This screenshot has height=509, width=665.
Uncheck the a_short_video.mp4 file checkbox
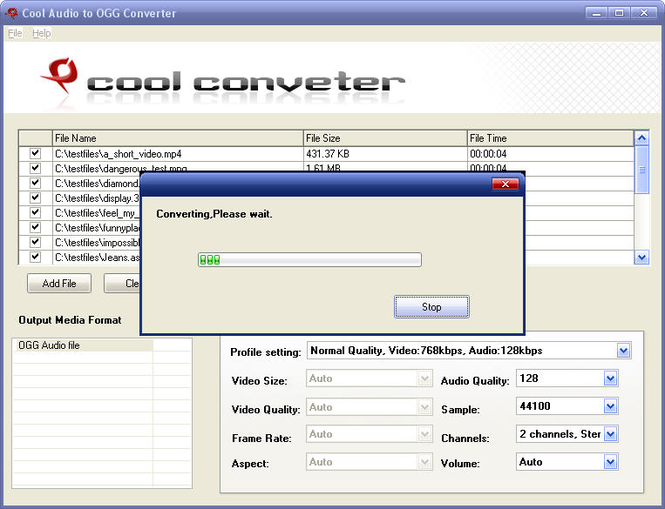point(35,154)
